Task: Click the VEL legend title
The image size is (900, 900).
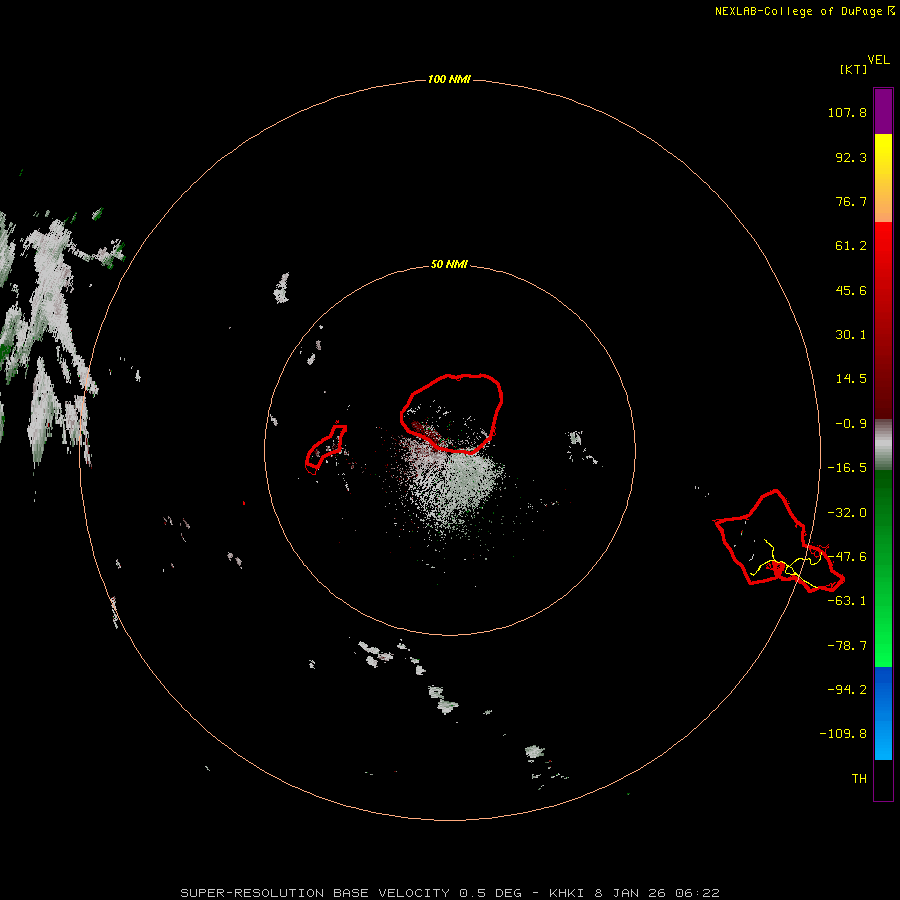Action: coord(878,60)
